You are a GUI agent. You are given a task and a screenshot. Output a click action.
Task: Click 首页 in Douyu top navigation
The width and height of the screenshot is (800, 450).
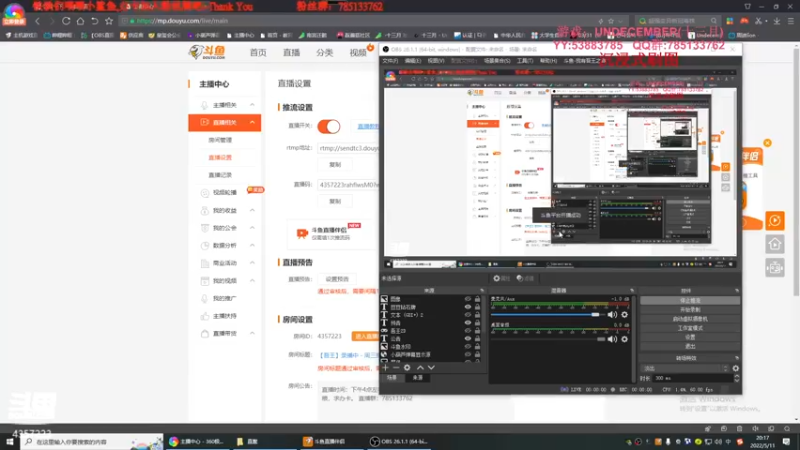(258, 53)
